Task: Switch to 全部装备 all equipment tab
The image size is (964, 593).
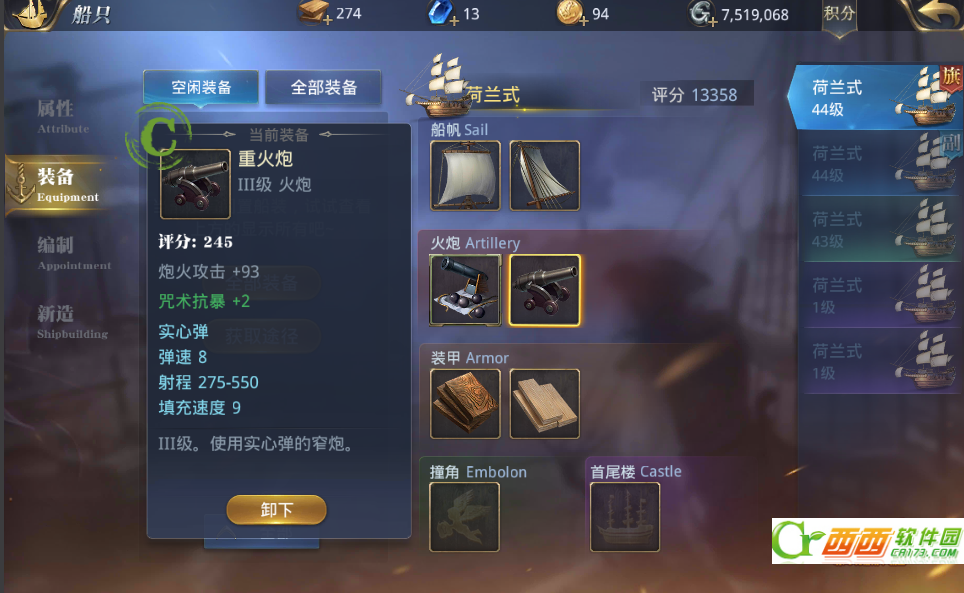Action: [x=323, y=87]
